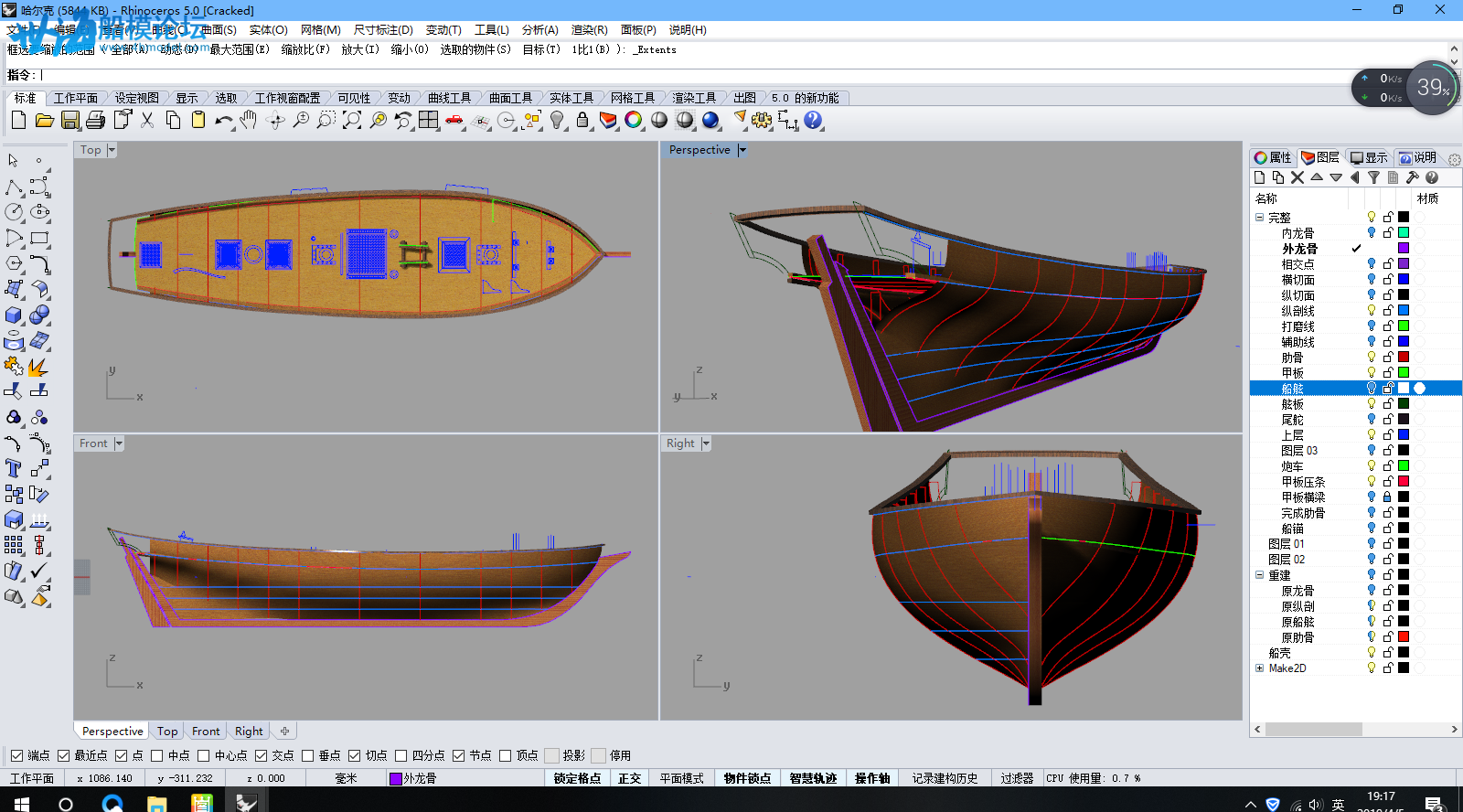Open the lock objects icon
This screenshot has height=812, width=1463.
582,120
